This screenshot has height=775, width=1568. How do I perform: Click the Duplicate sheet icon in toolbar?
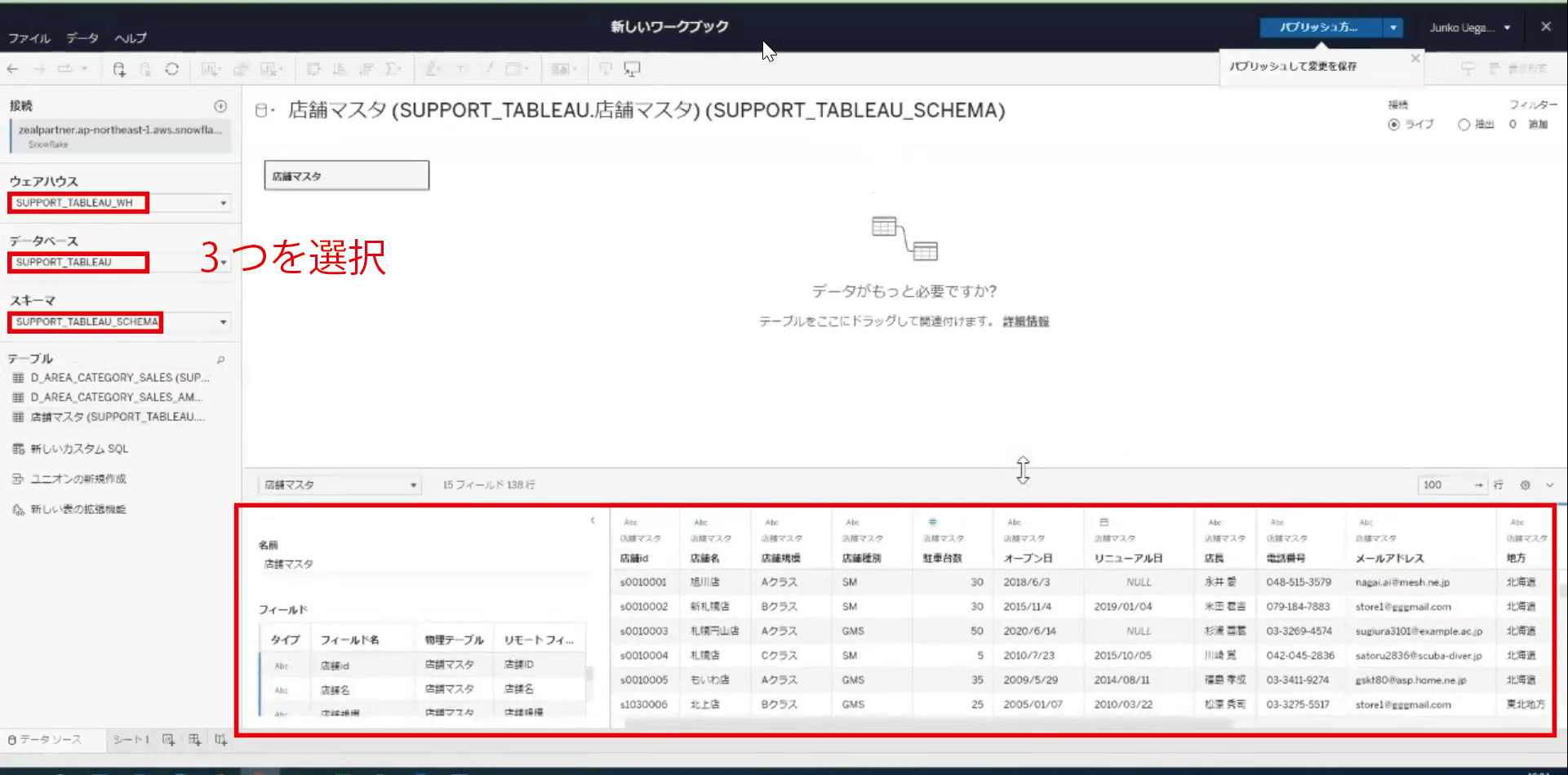pyautogui.click(x=241, y=69)
